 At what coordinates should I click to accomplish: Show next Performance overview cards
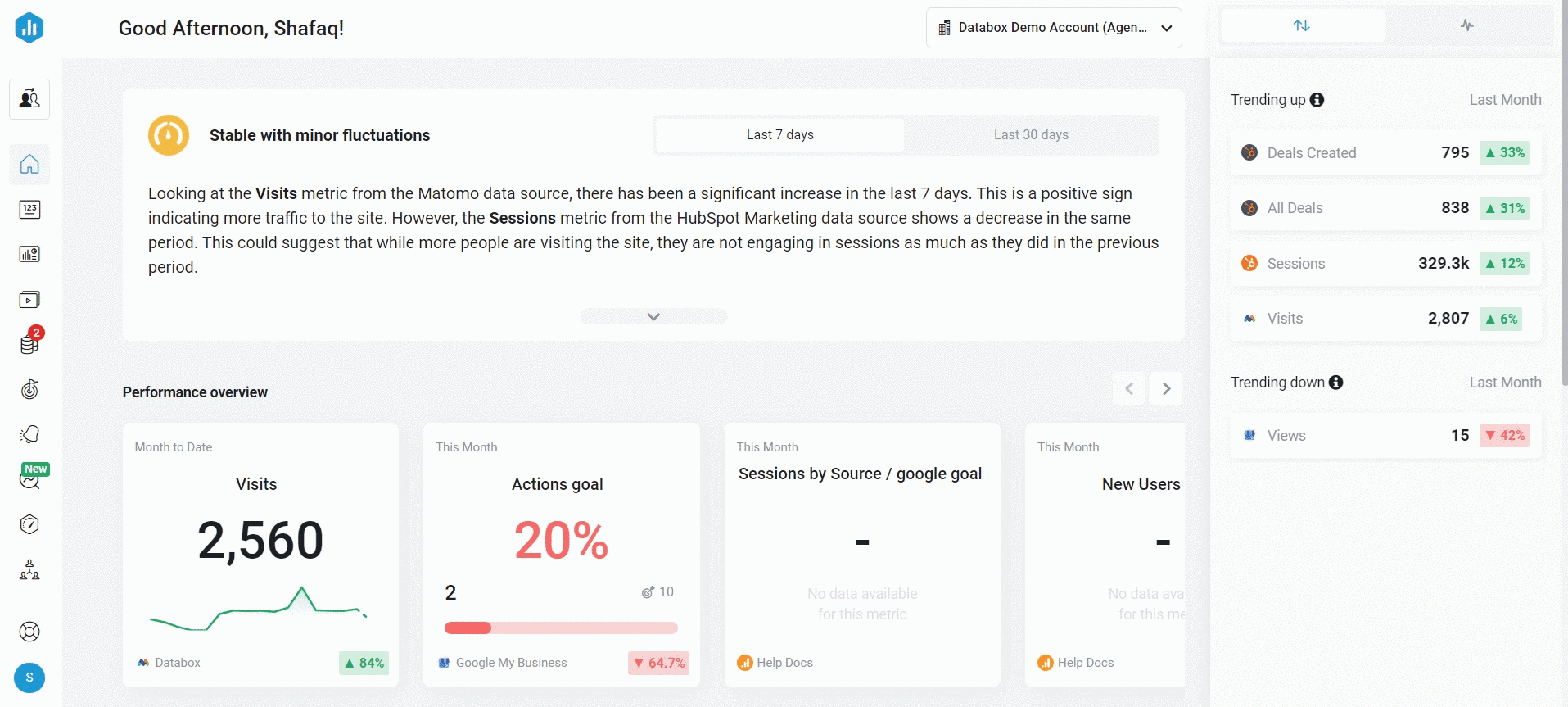coord(1166,389)
